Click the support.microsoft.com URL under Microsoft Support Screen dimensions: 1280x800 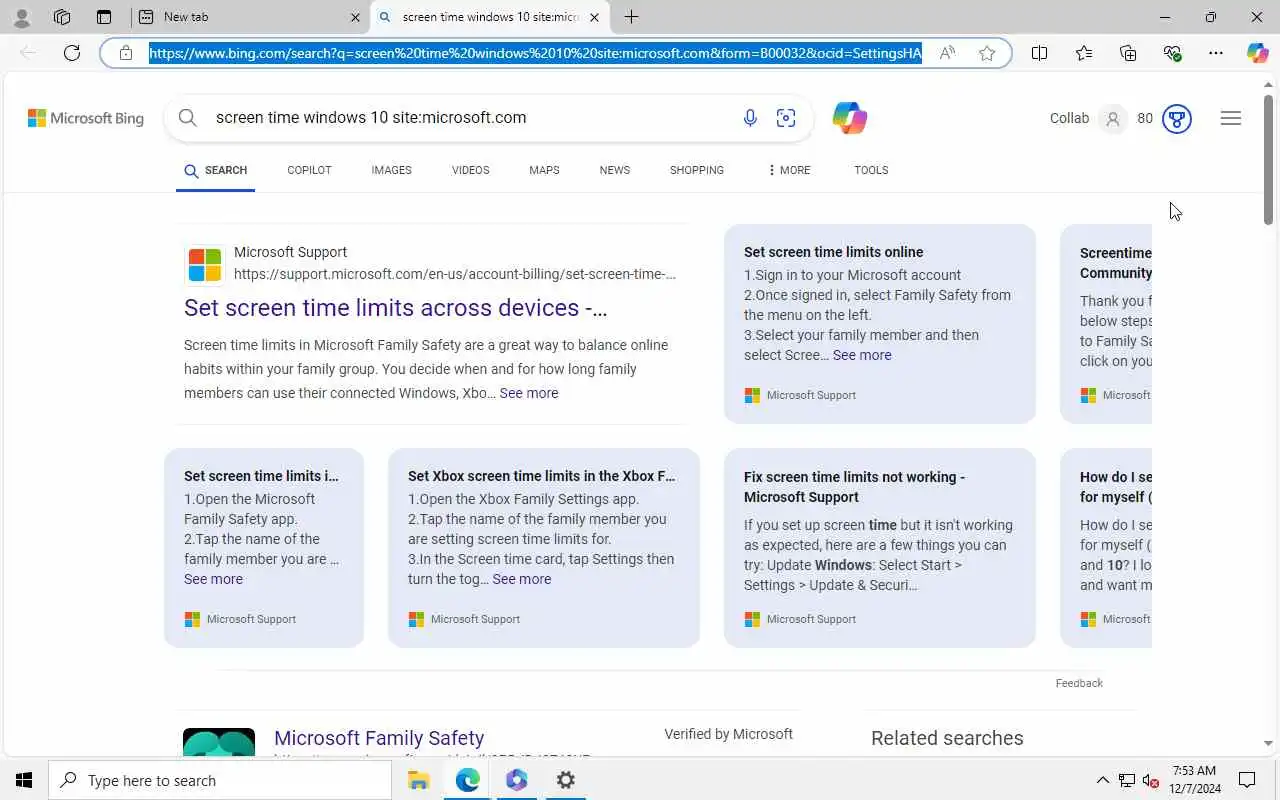(x=455, y=274)
